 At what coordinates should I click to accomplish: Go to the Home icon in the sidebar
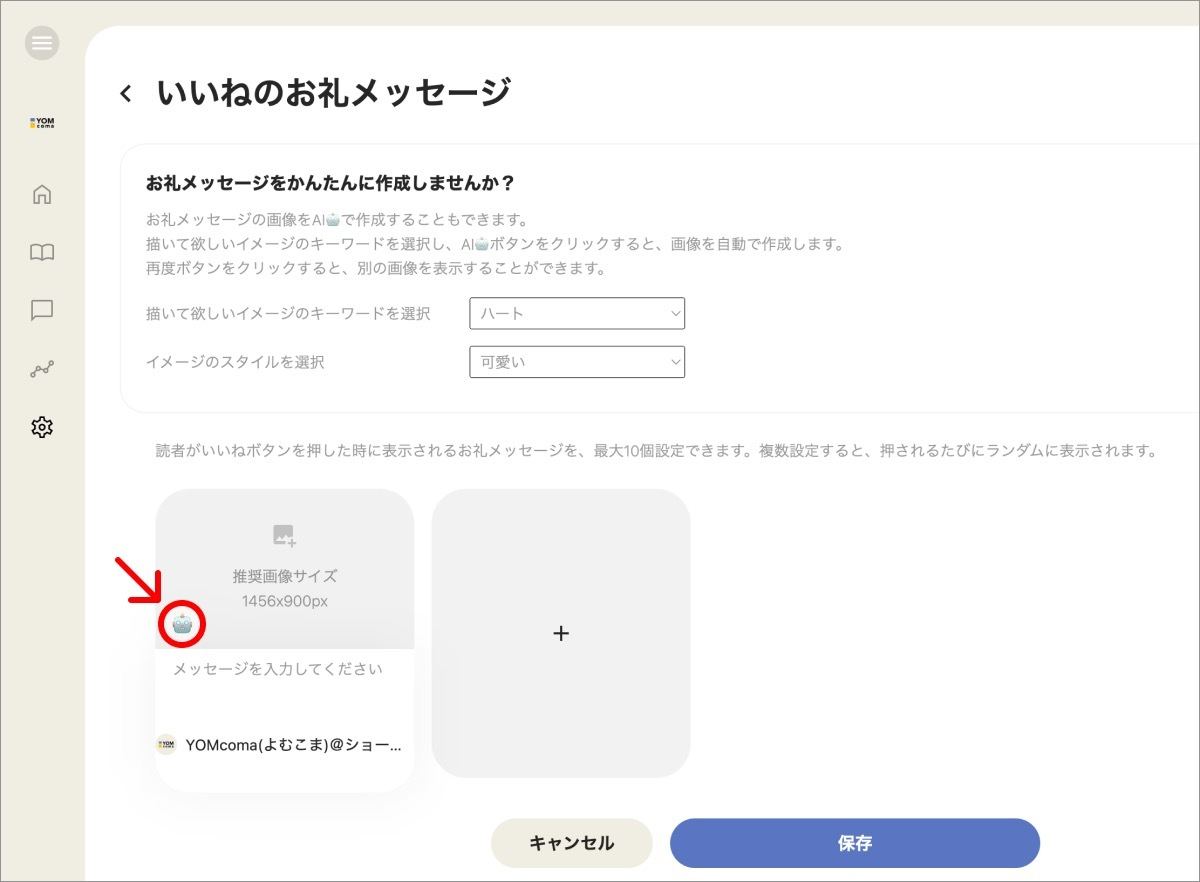(42, 194)
